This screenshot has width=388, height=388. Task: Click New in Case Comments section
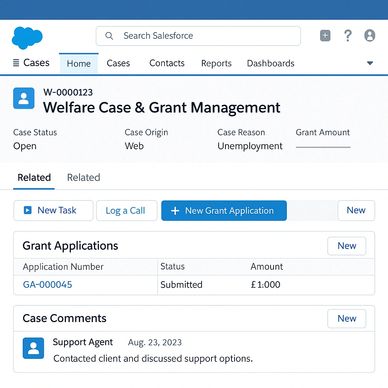tap(347, 319)
